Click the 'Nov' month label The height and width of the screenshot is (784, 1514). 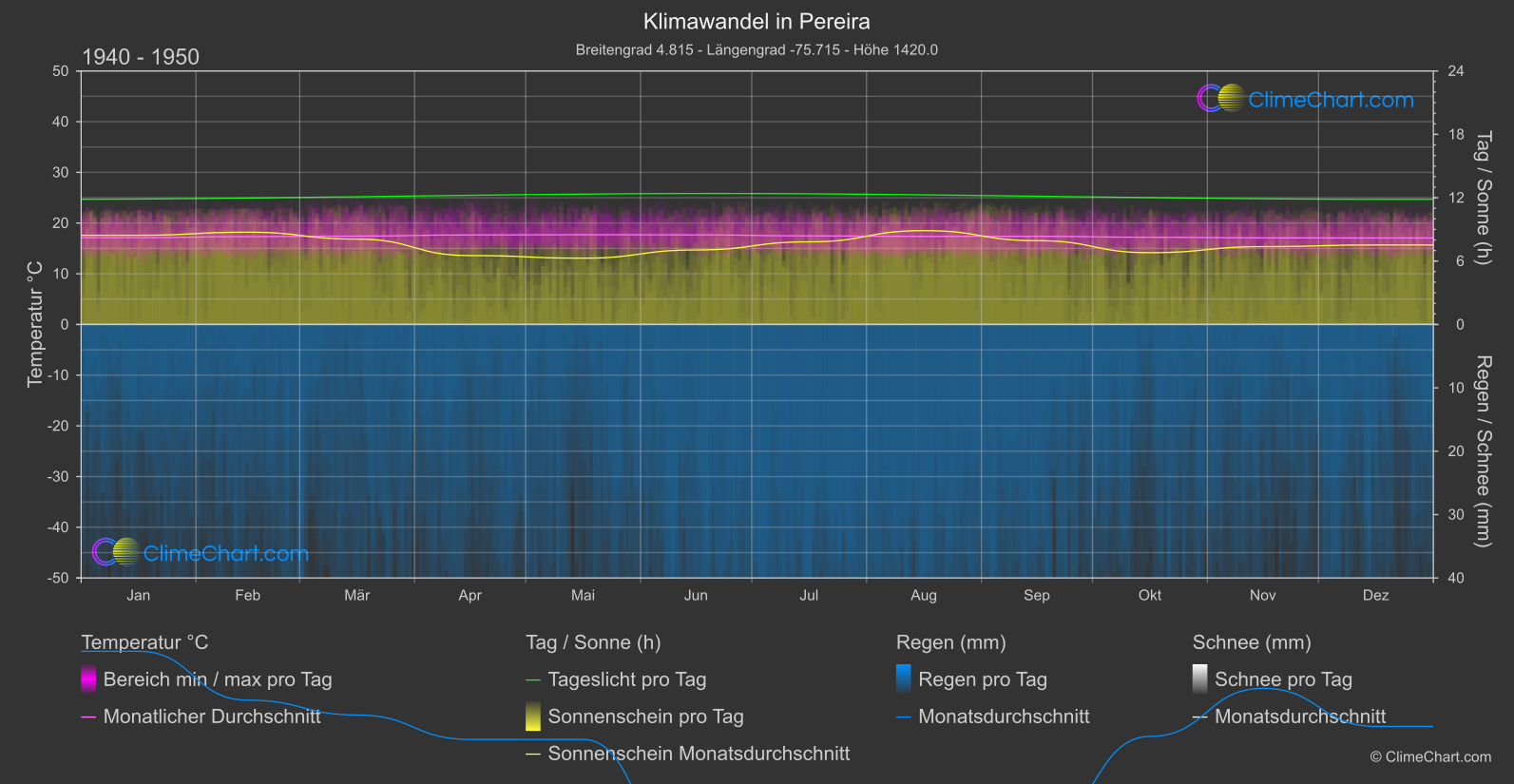click(x=1263, y=595)
